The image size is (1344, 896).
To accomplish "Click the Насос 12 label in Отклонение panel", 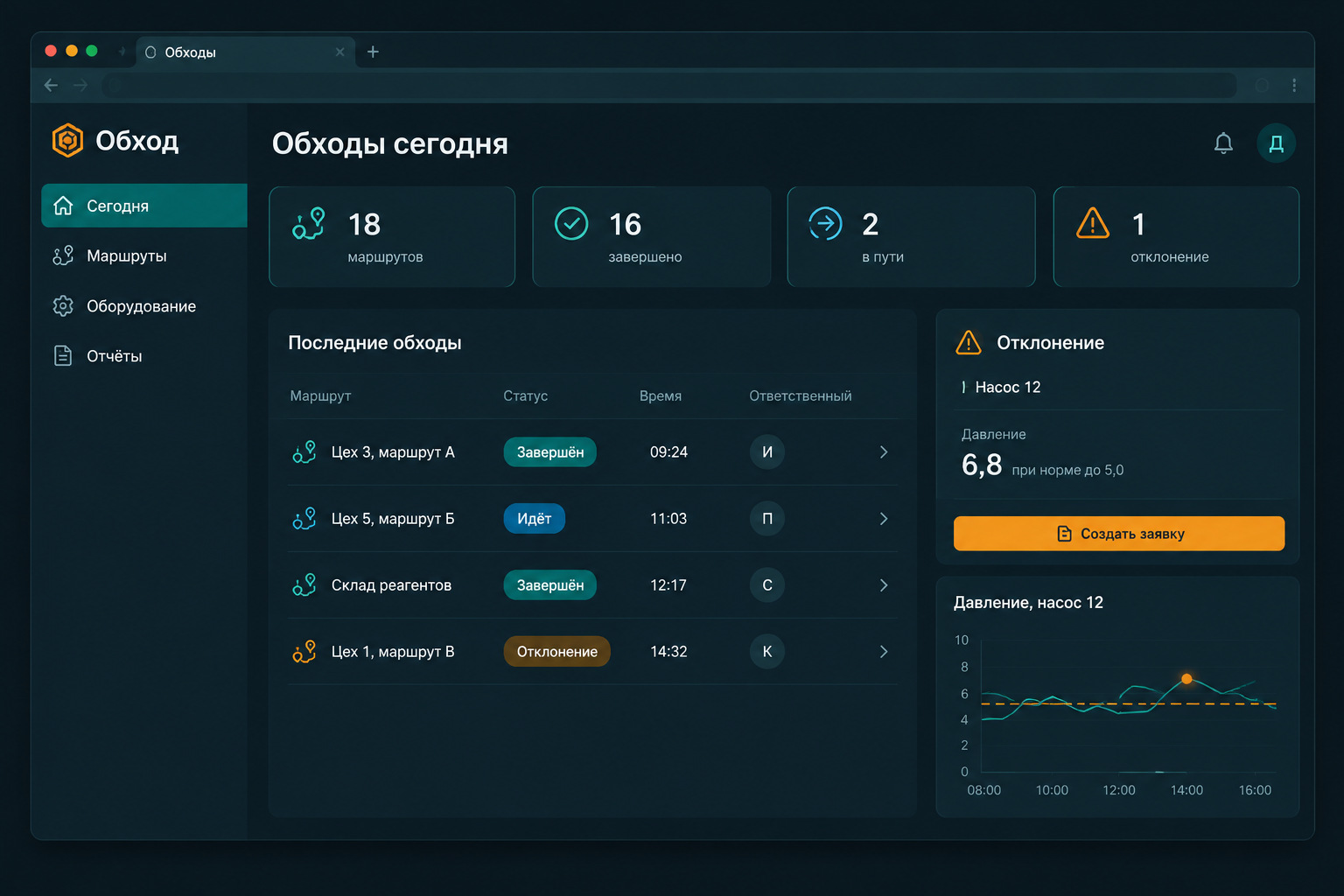I will tap(1008, 387).
